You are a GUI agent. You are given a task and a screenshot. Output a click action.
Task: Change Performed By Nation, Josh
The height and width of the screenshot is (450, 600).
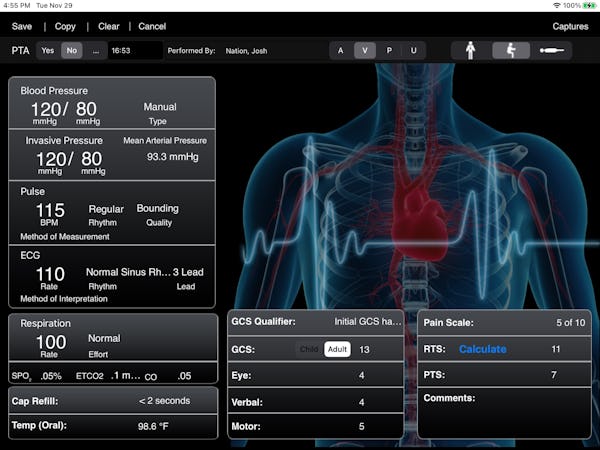click(246, 51)
